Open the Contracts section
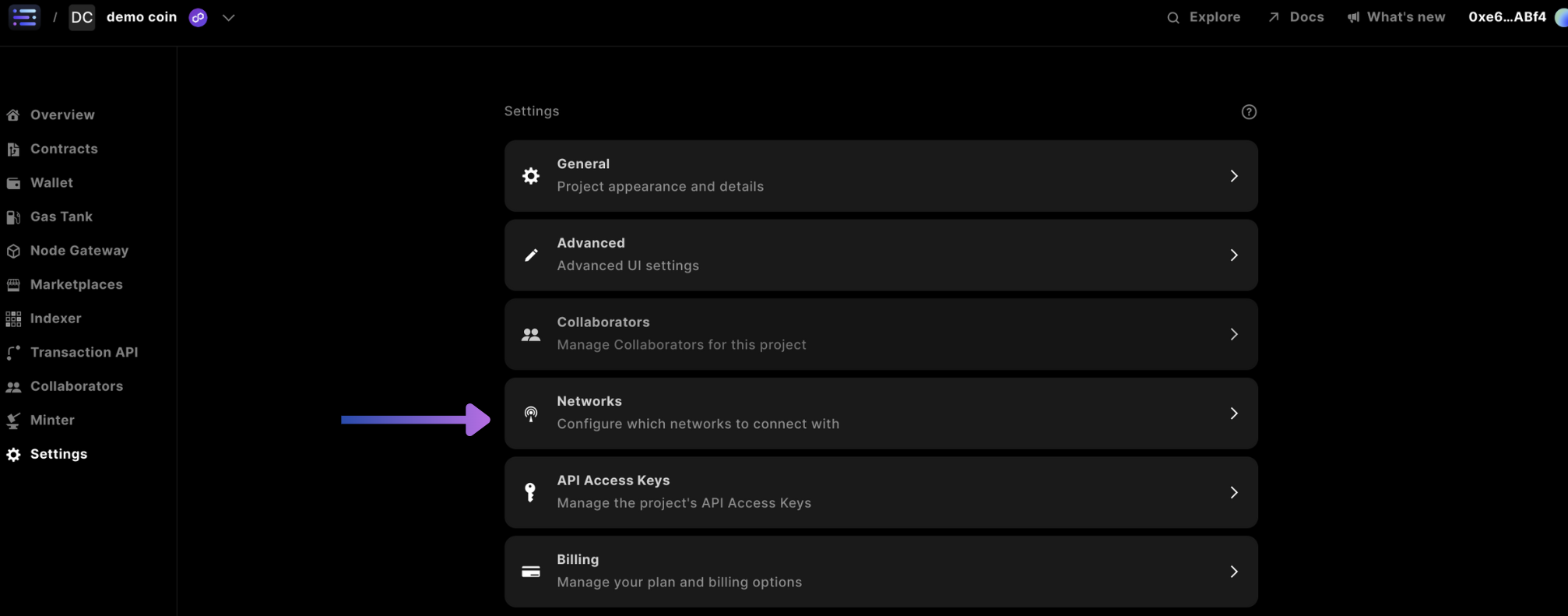The height and width of the screenshot is (616, 1568). coord(64,148)
